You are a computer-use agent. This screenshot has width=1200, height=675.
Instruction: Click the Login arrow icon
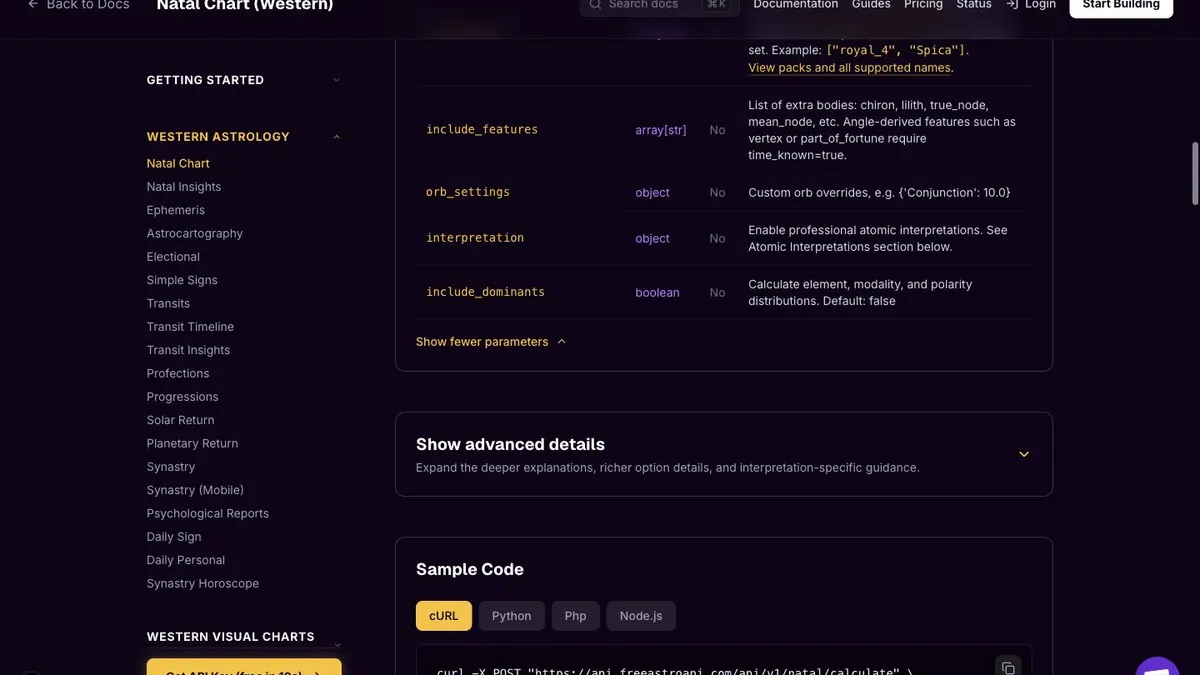(x=1012, y=4)
